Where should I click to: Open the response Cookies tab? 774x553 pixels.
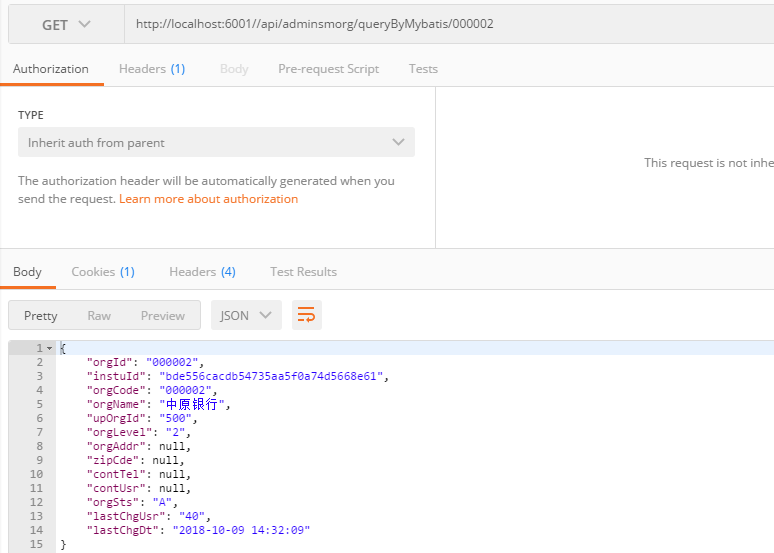[103, 272]
